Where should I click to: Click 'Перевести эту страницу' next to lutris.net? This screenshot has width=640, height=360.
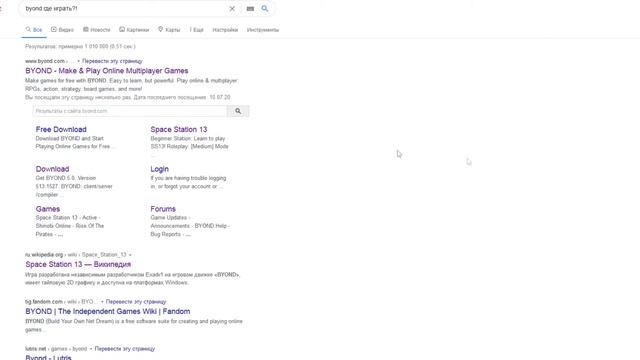point(124,349)
